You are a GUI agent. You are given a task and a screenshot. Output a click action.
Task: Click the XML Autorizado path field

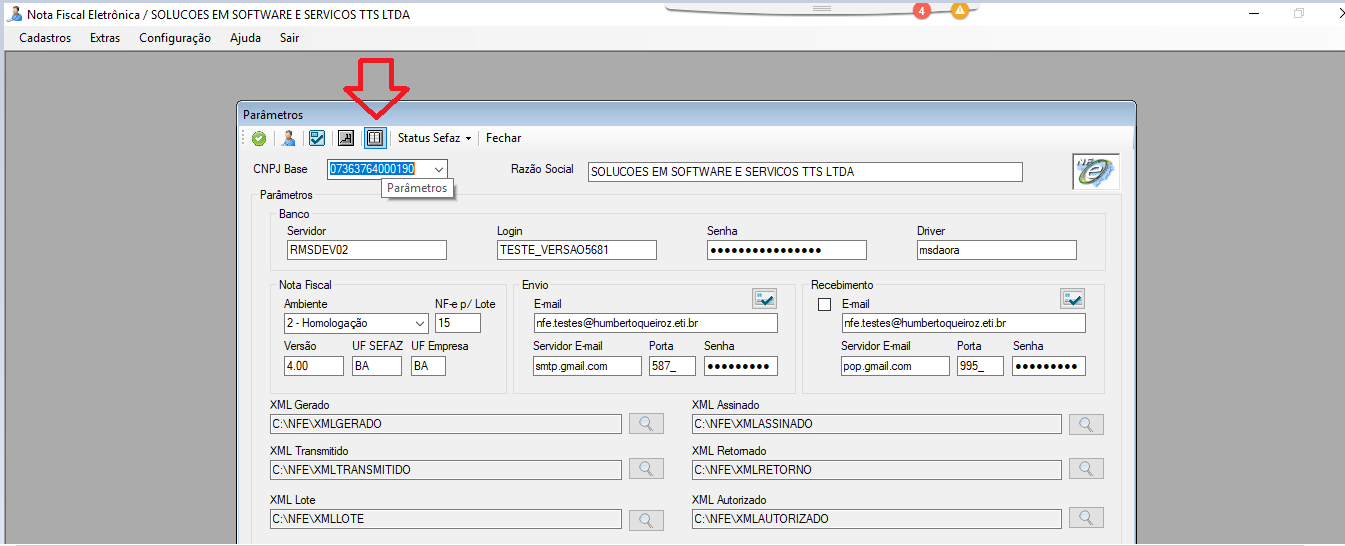[877, 519]
